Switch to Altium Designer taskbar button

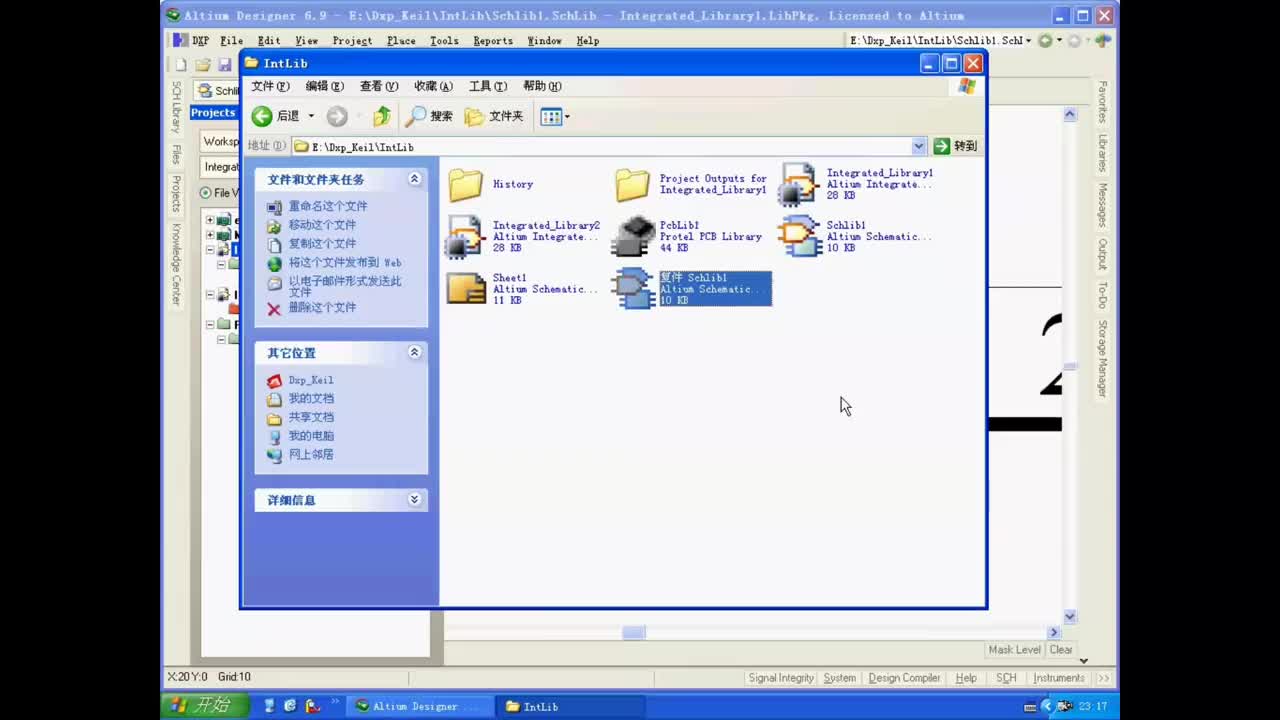click(421, 706)
